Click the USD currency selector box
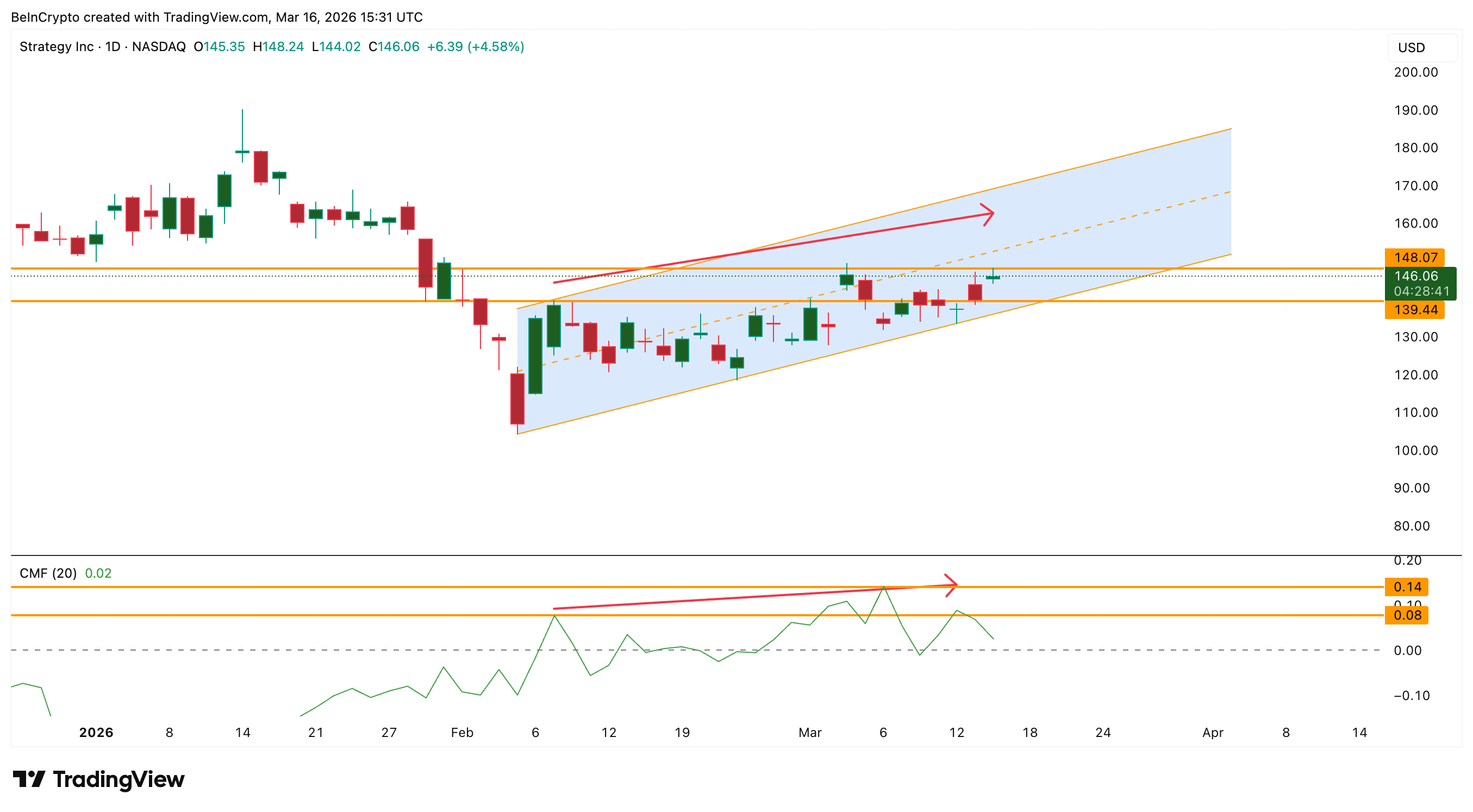 1421,47
